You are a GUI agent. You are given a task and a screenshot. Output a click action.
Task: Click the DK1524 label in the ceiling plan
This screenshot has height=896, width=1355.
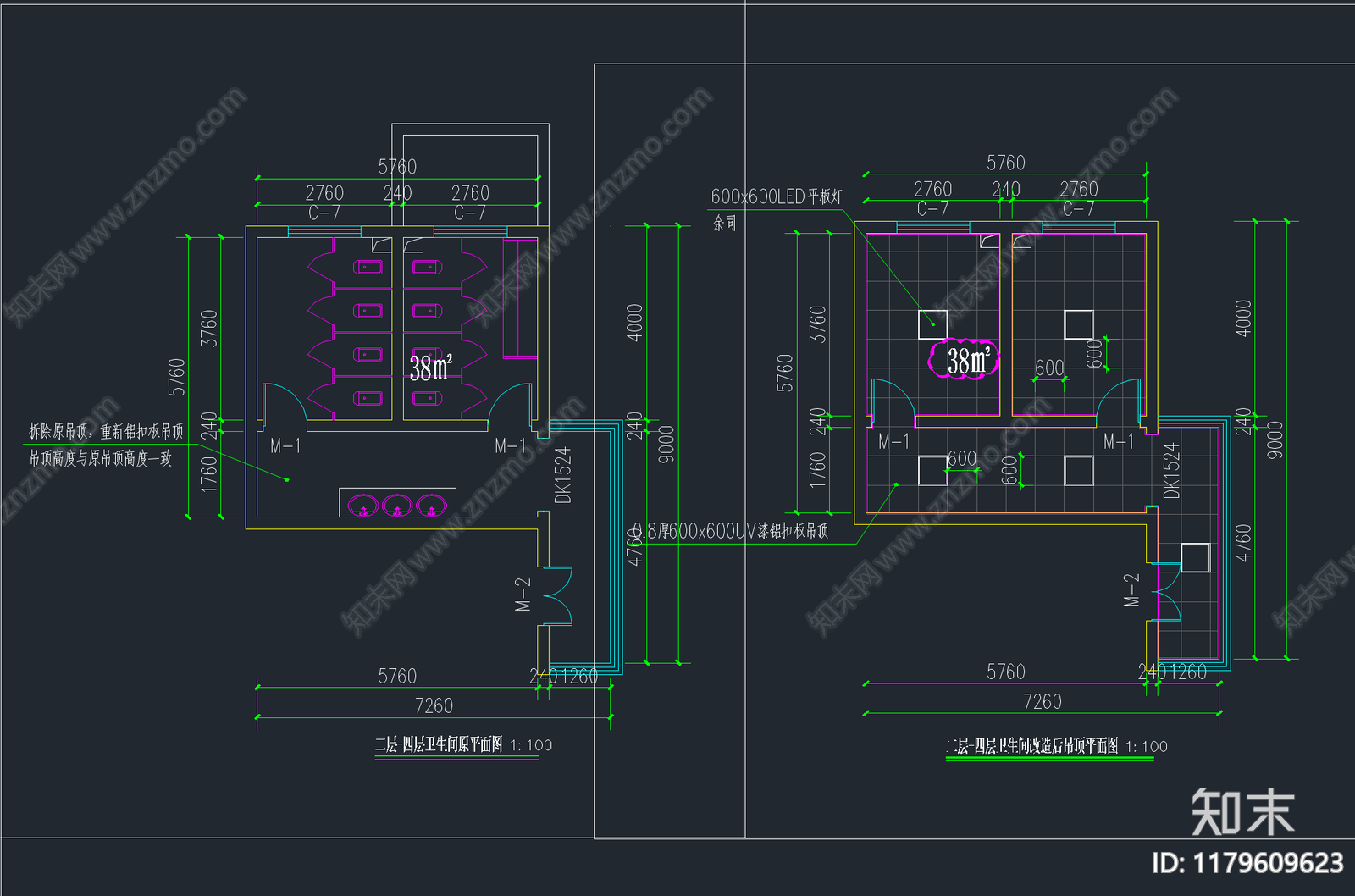1171,470
